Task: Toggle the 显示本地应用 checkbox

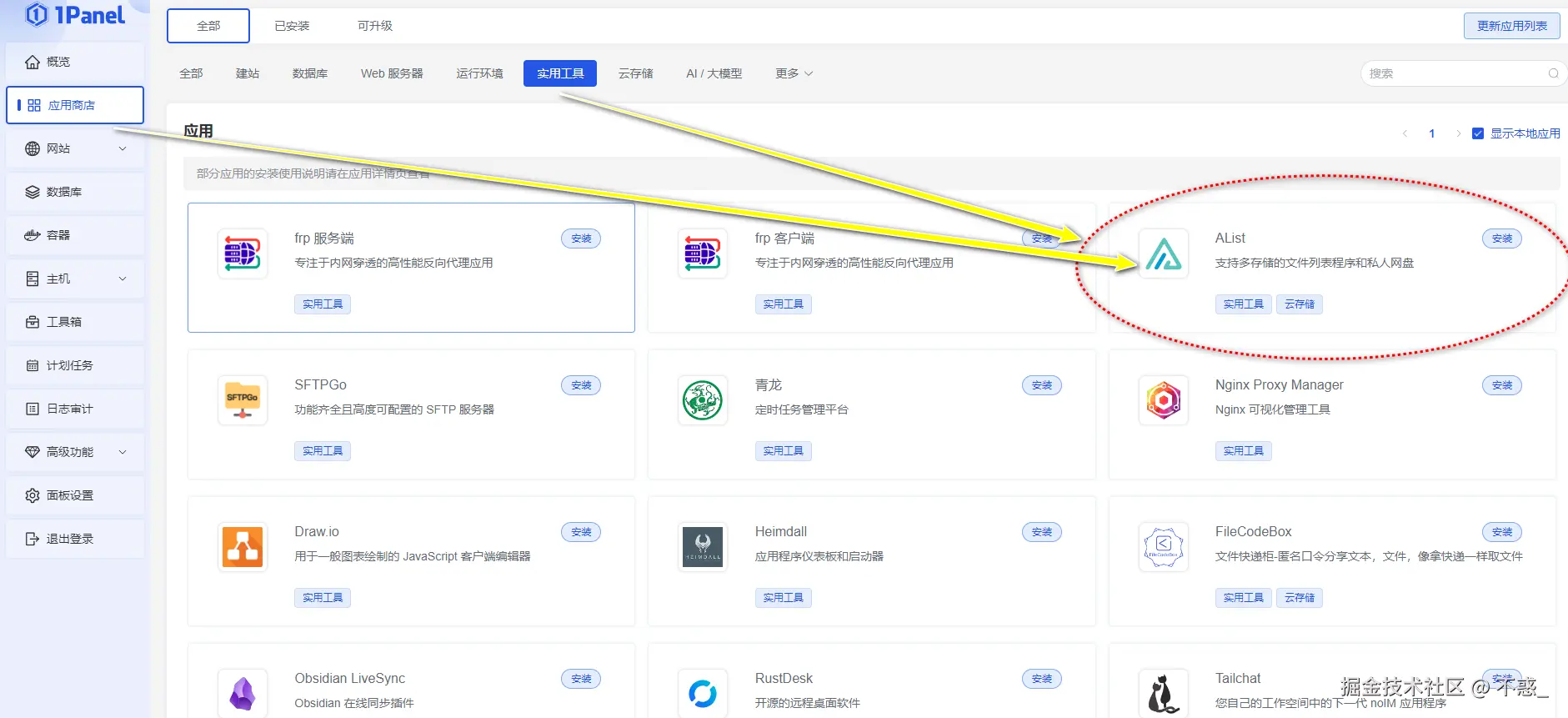Action: pos(1478,133)
